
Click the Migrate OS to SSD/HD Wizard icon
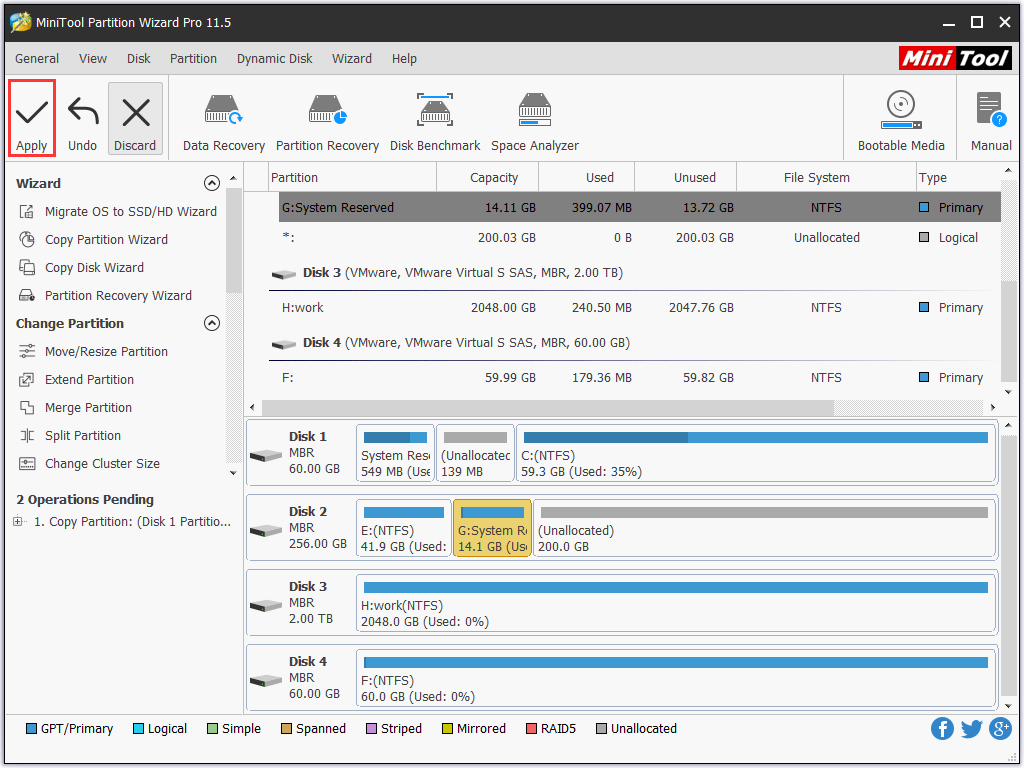tap(27, 212)
